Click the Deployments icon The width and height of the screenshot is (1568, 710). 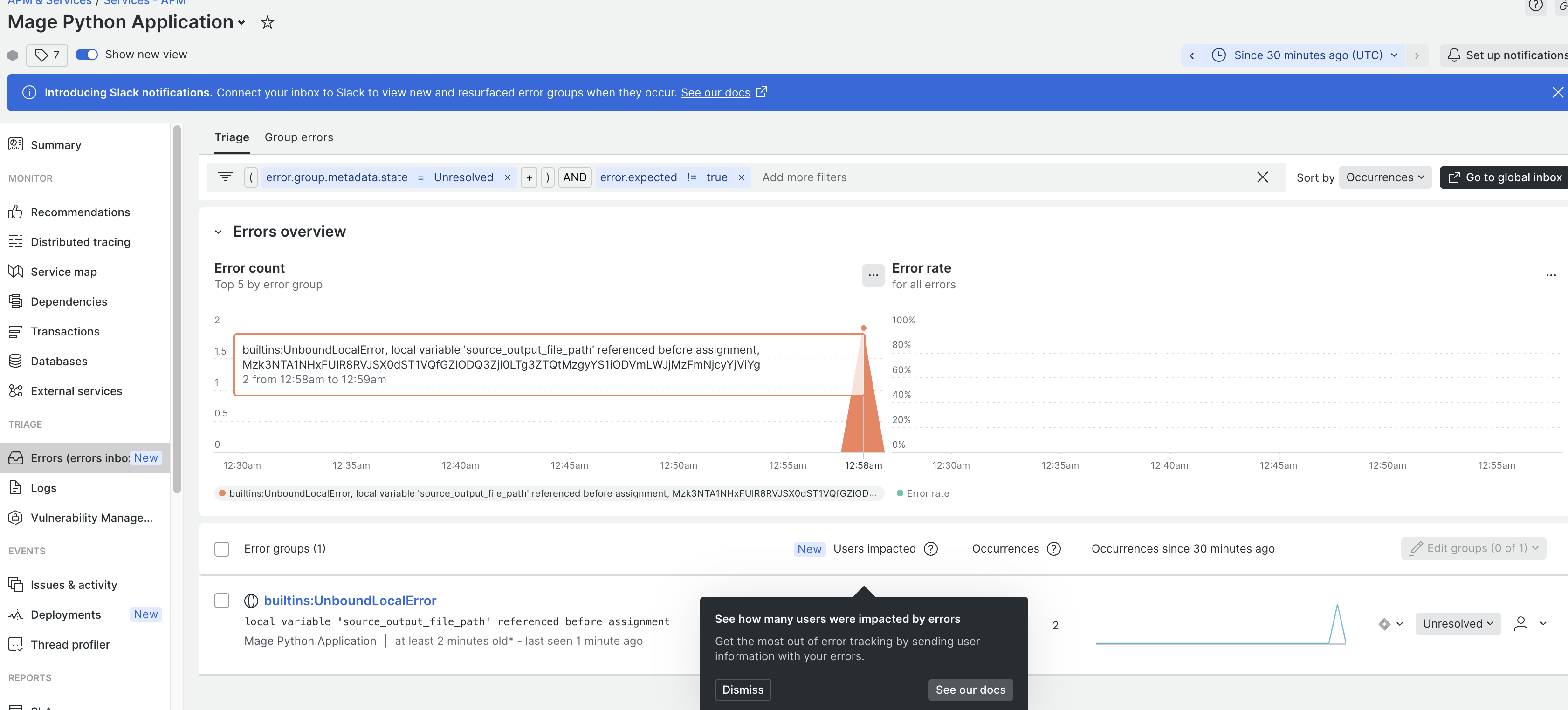16,614
